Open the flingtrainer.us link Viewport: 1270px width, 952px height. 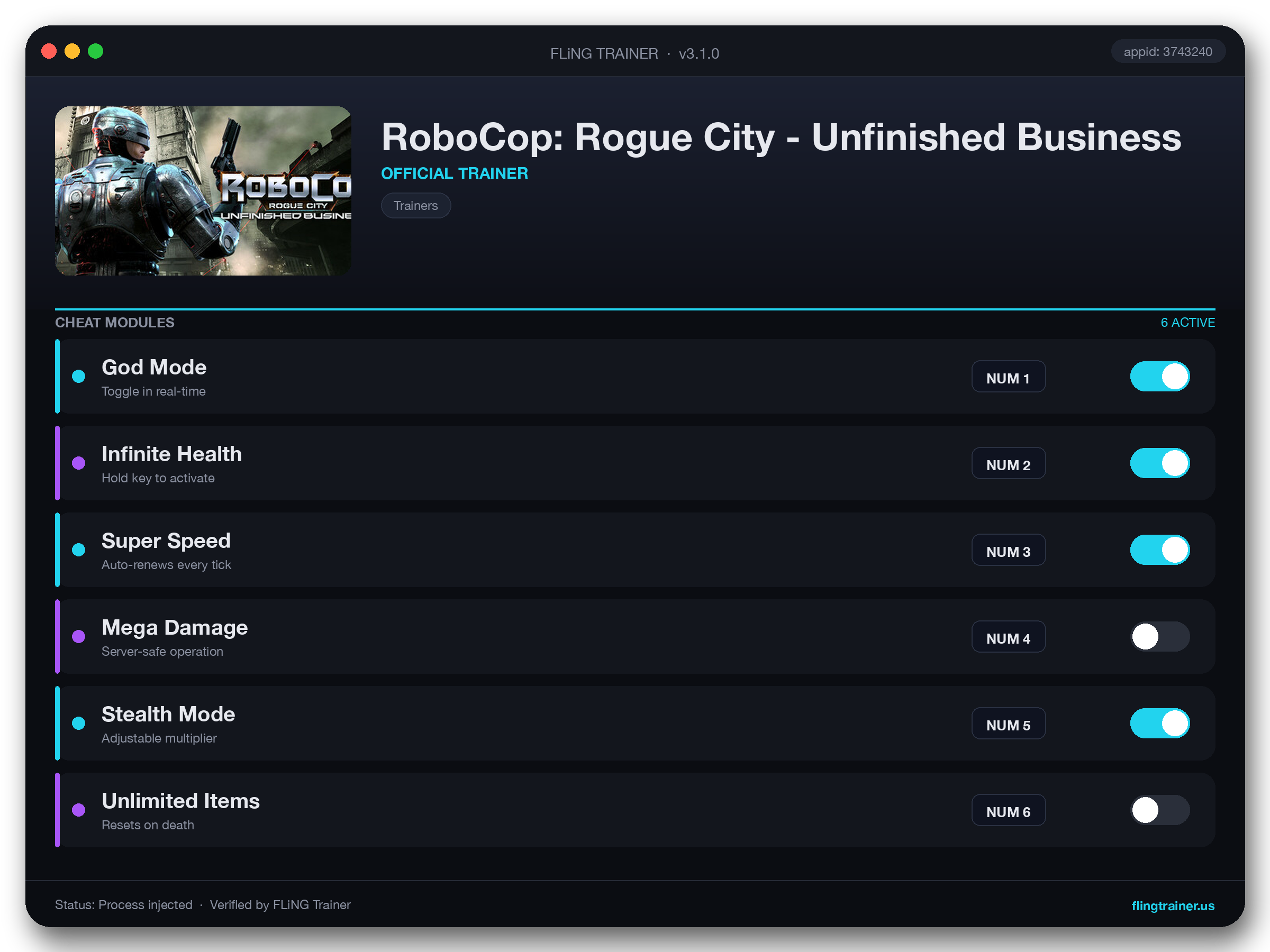1173,905
